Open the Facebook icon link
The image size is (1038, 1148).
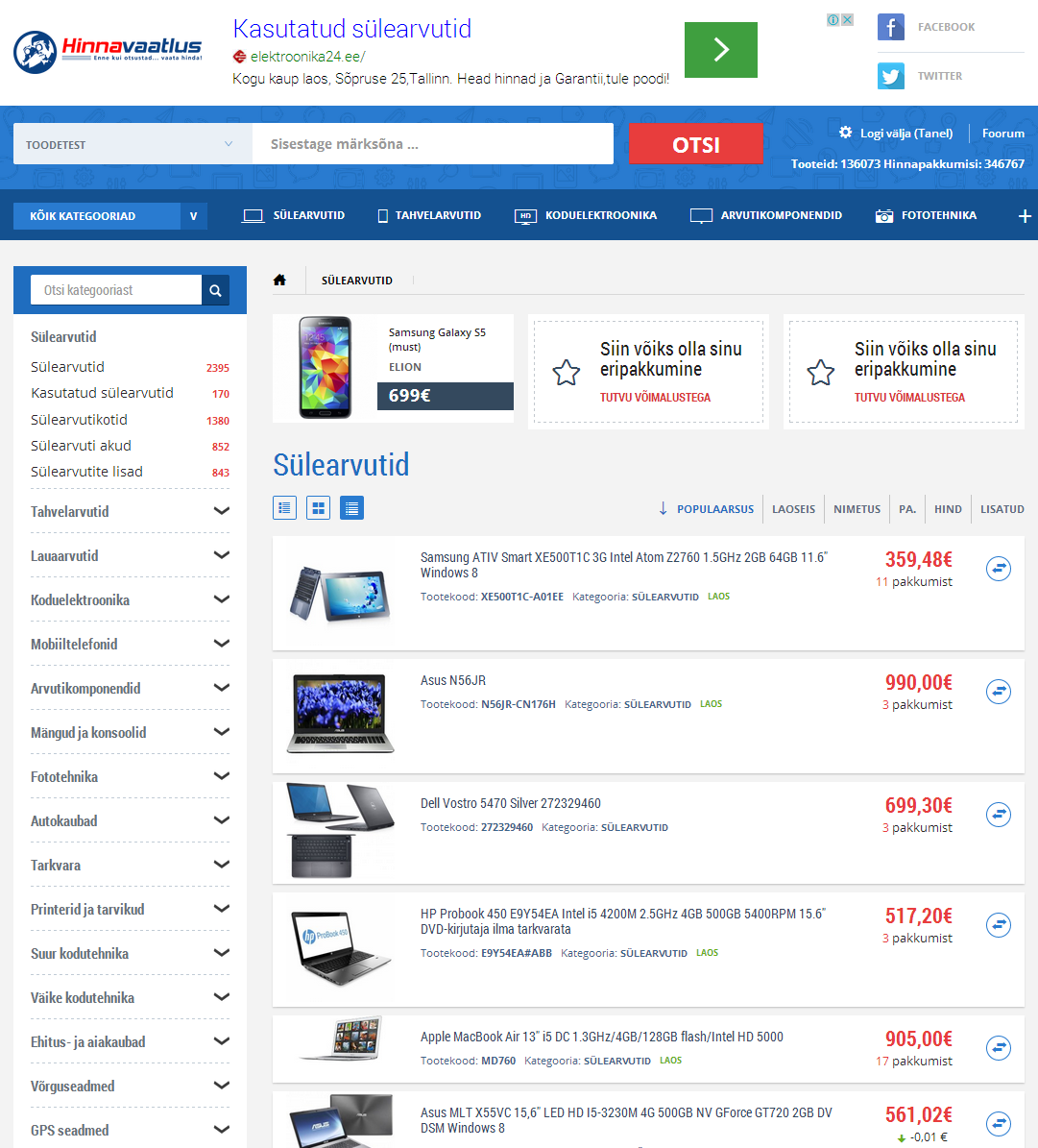click(891, 27)
